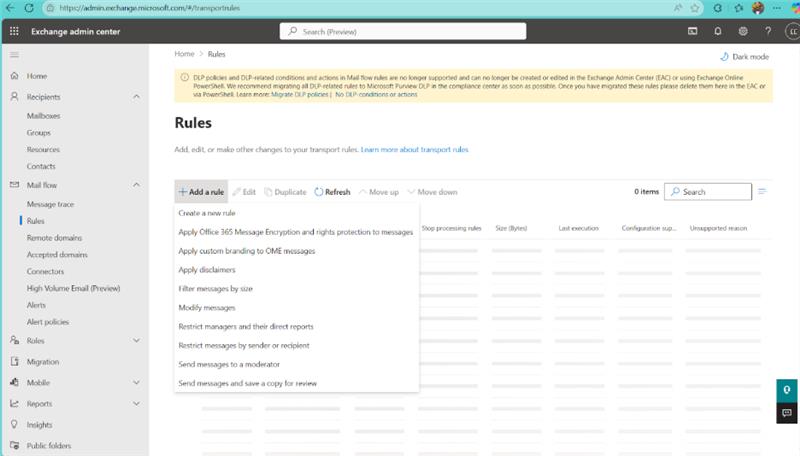Image resolution: width=800 pixels, height=456 pixels.
Task: Click Move up in the toolbar
Action: (x=379, y=192)
